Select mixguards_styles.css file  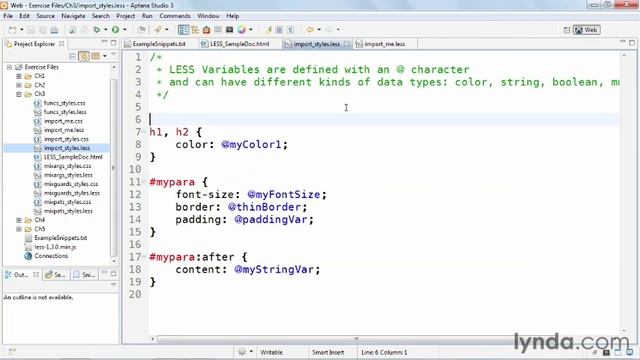[71, 184]
